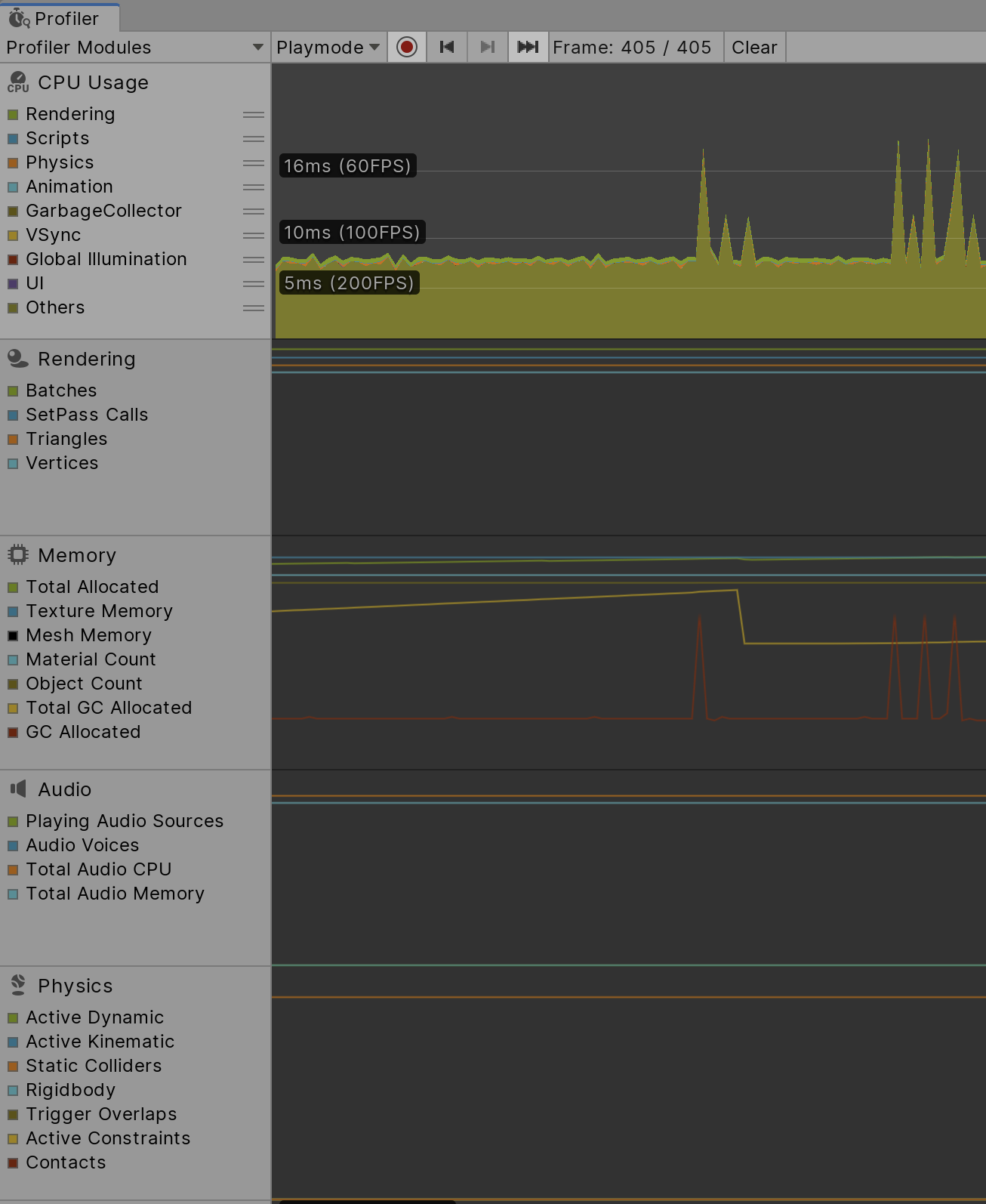The width and height of the screenshot is (986, 1204).
Task: Select the Rendering module icon
Action: (x=18, y=359)
